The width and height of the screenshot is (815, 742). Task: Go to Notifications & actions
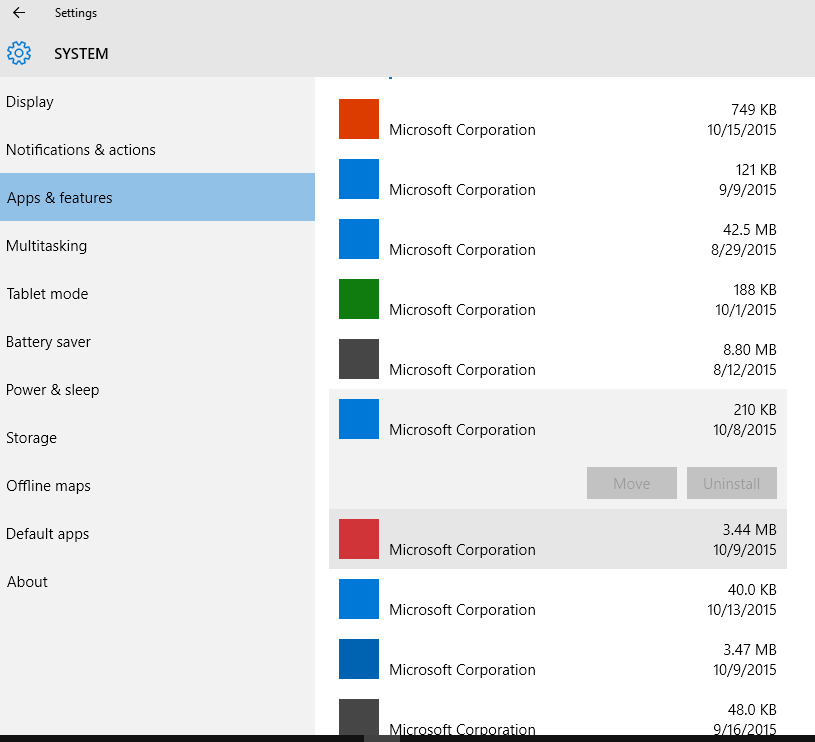157,150
